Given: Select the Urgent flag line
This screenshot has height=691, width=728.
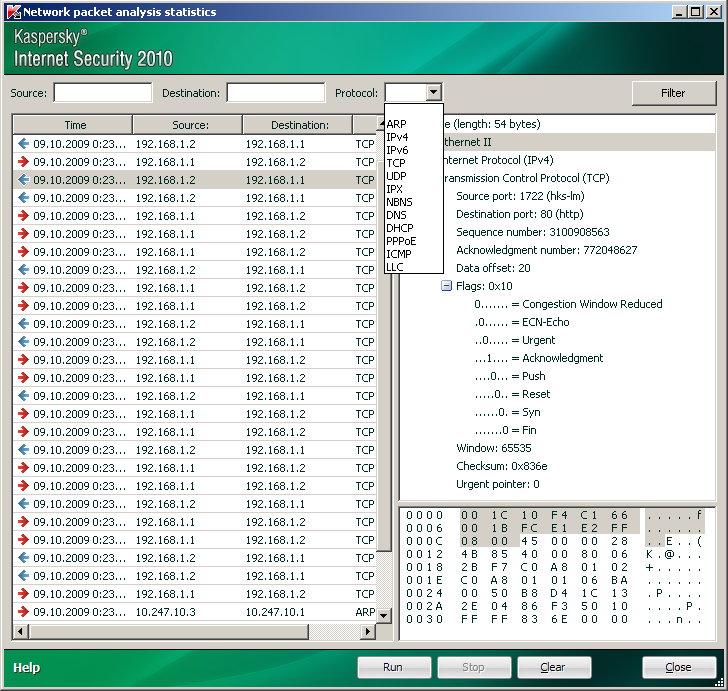Looking at the screenshot, I should (x=514, y=340).
